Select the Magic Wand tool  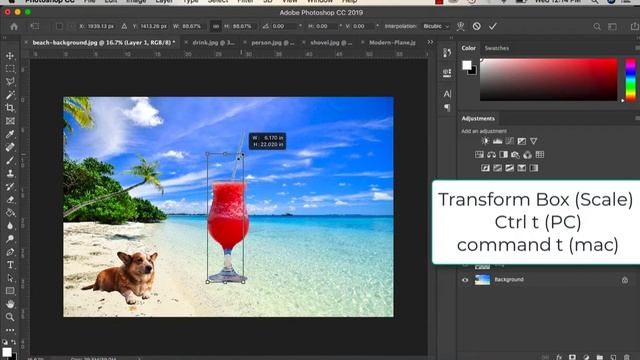pos(10,95)
